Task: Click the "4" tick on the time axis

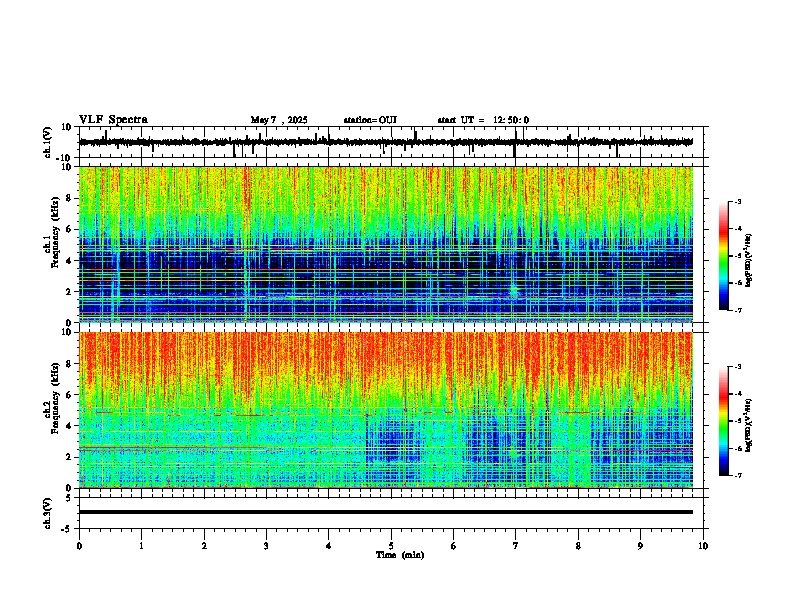Action: pos(329,546)
